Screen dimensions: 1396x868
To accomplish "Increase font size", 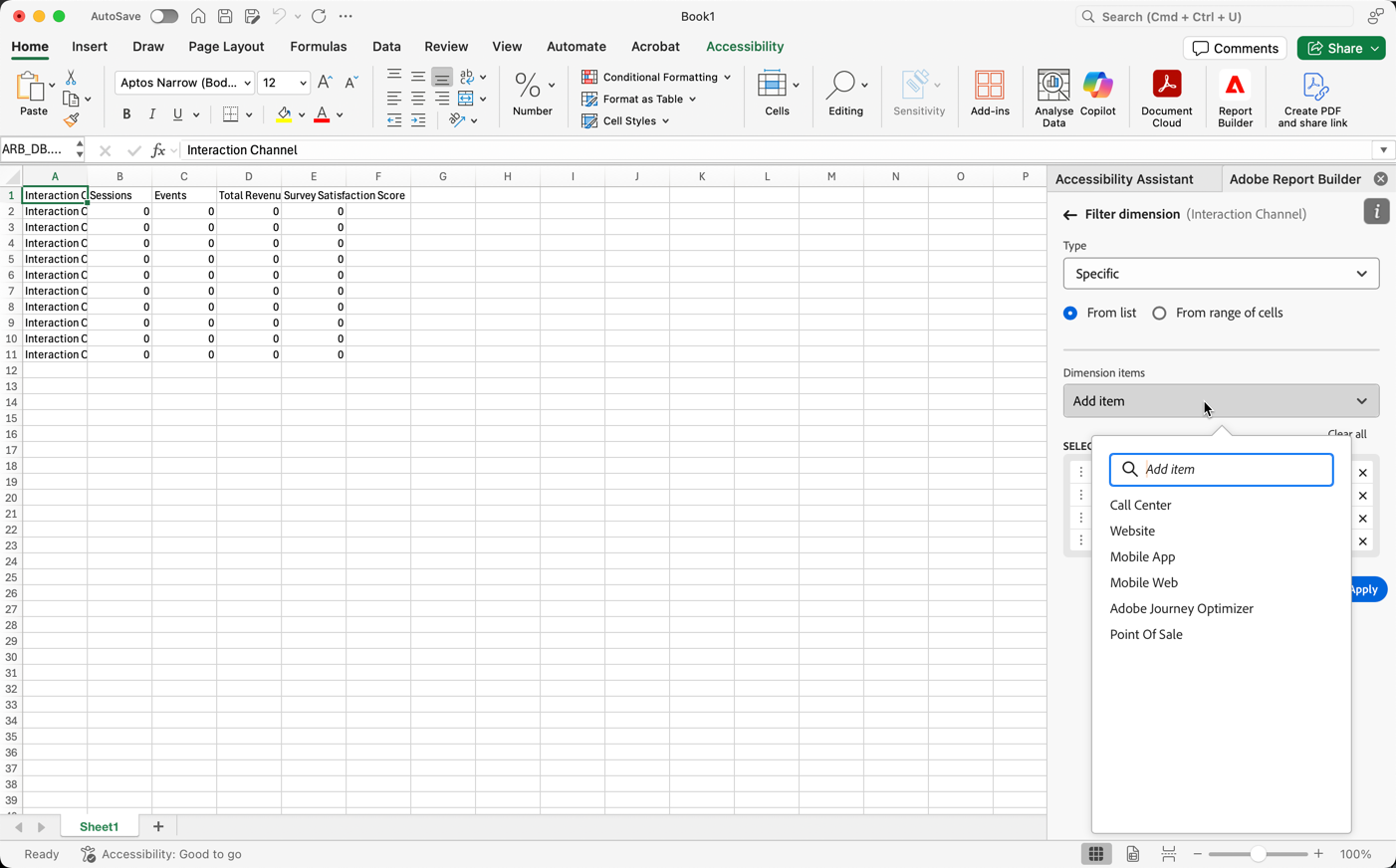I will click(325, 83).
